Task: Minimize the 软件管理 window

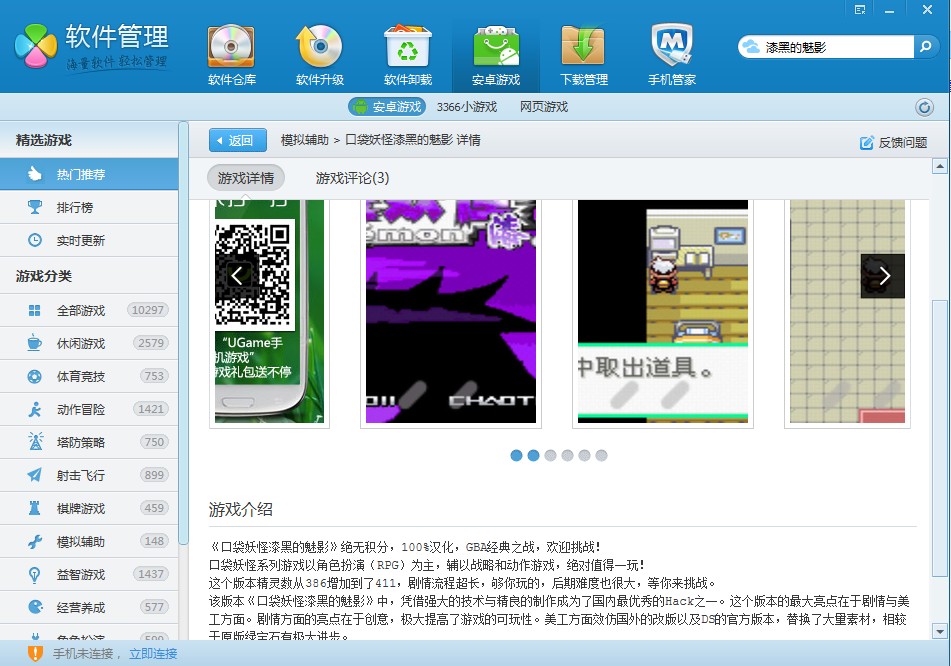Action: click(x=889, y=10)
